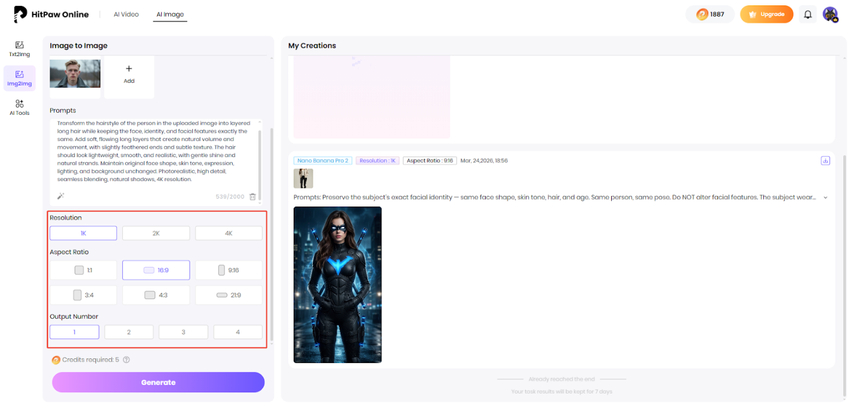Switch to the AI Video tab
Screen dimensions: 854x409
pyautogui.click(x=126, y=15)
